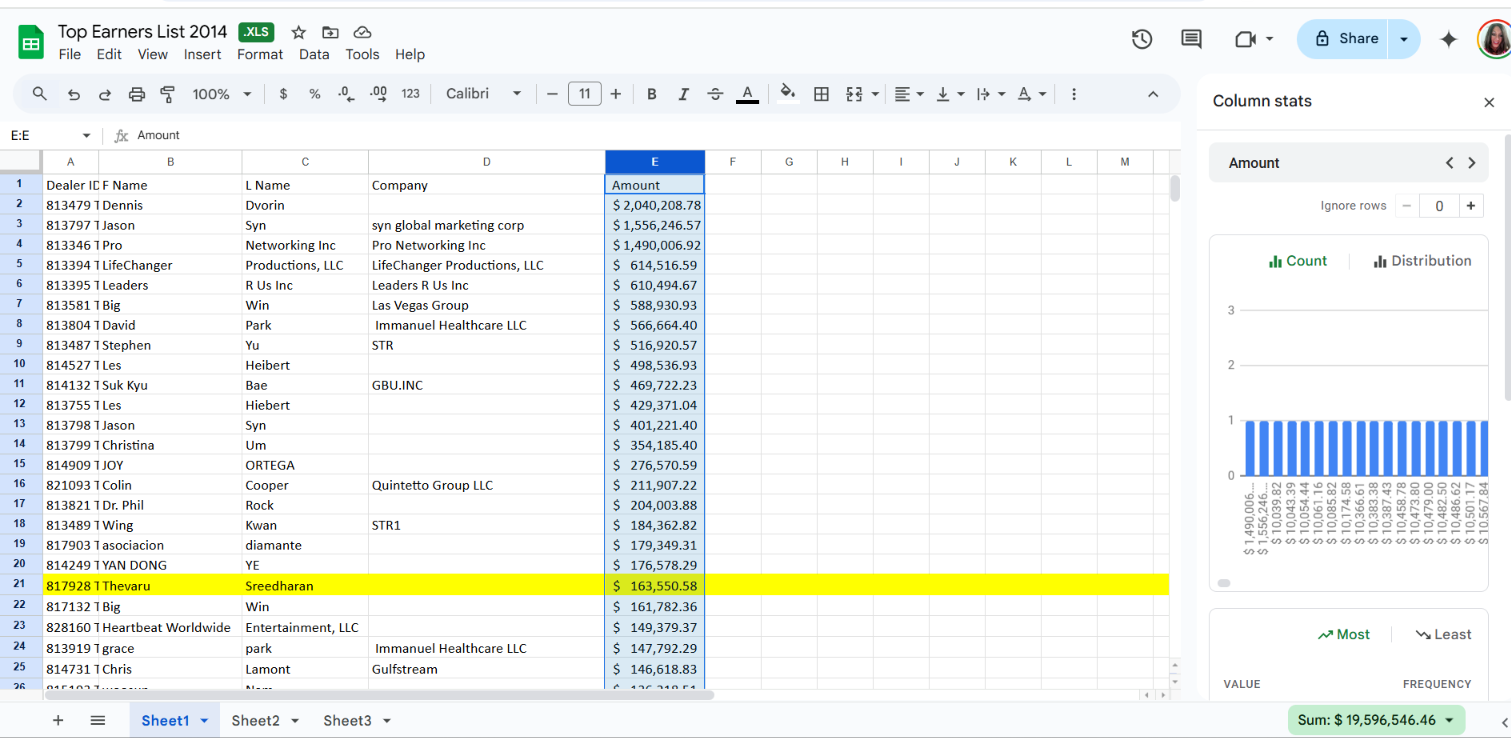The height and width of the screenshot is (738, 1511).
Task: Click the print icon in toolbar
Action: (x=137, y=94)
